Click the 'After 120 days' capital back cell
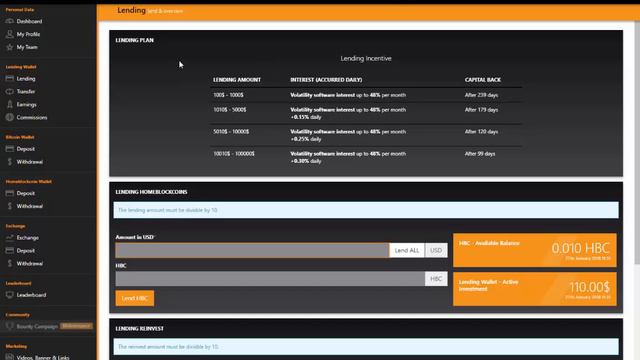The height and width of the screenshot is (360, 640). [481, 132]
